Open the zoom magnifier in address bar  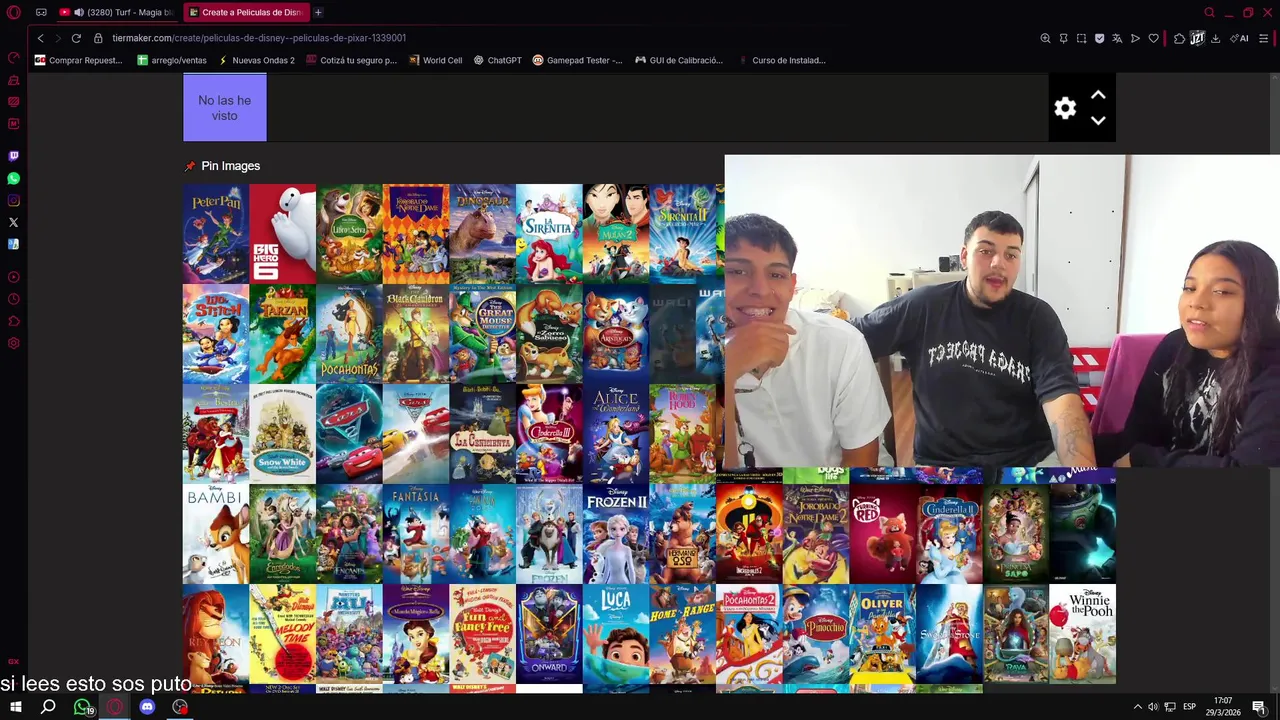click(1045, 38)
